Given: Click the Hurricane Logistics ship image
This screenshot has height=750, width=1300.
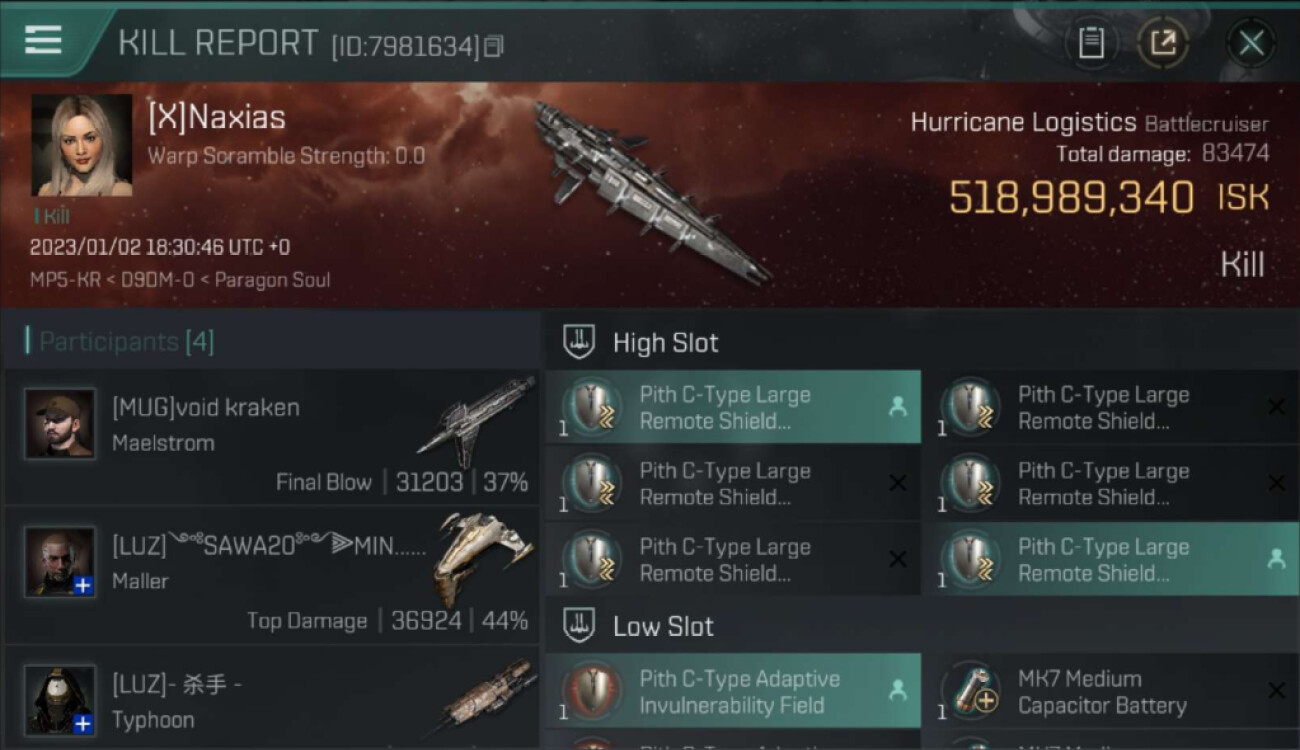Looking at the screenshot, I should 650,190.
